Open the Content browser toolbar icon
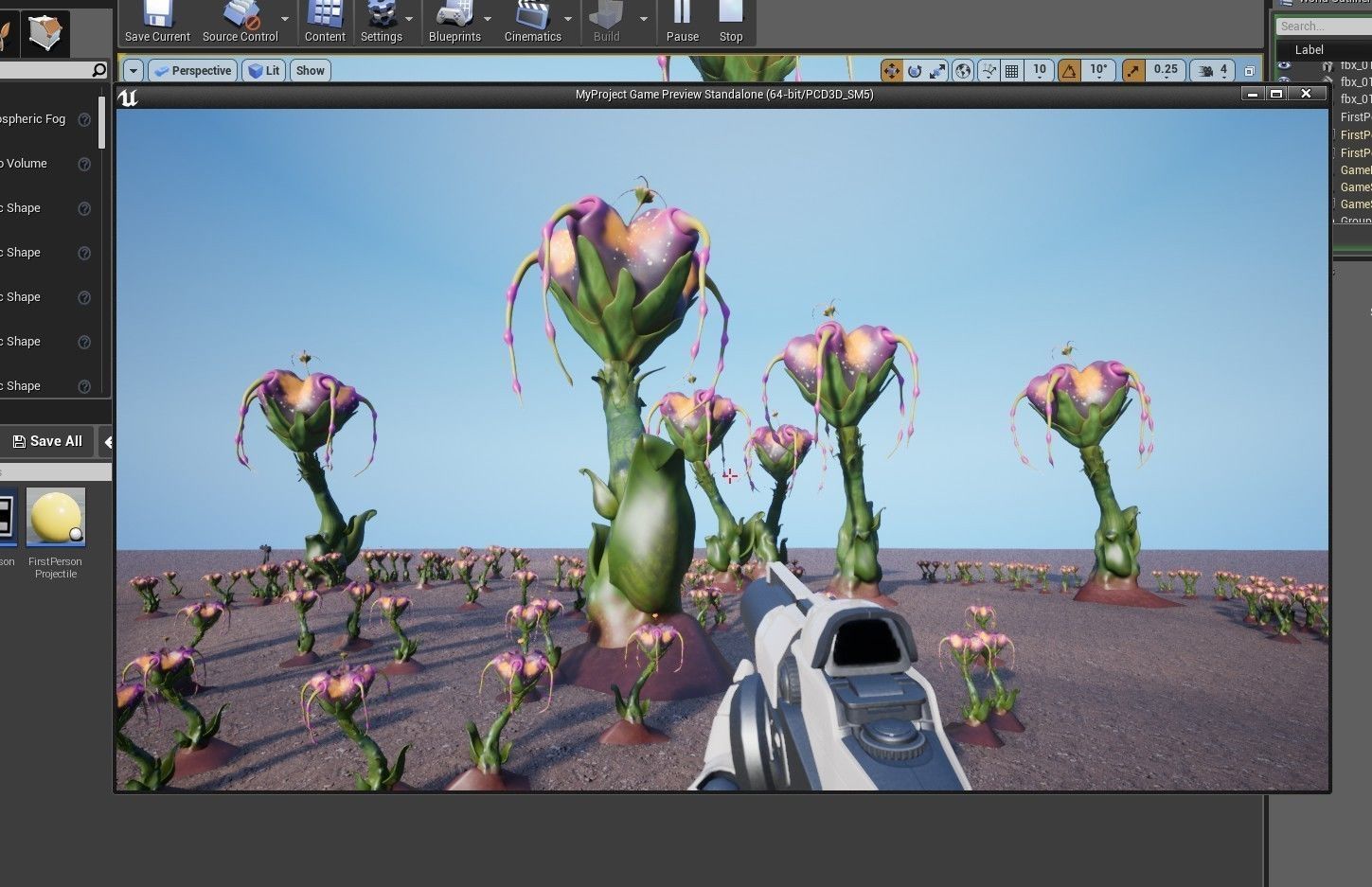Screen dimensions: 1372x887 coord(325,22)
